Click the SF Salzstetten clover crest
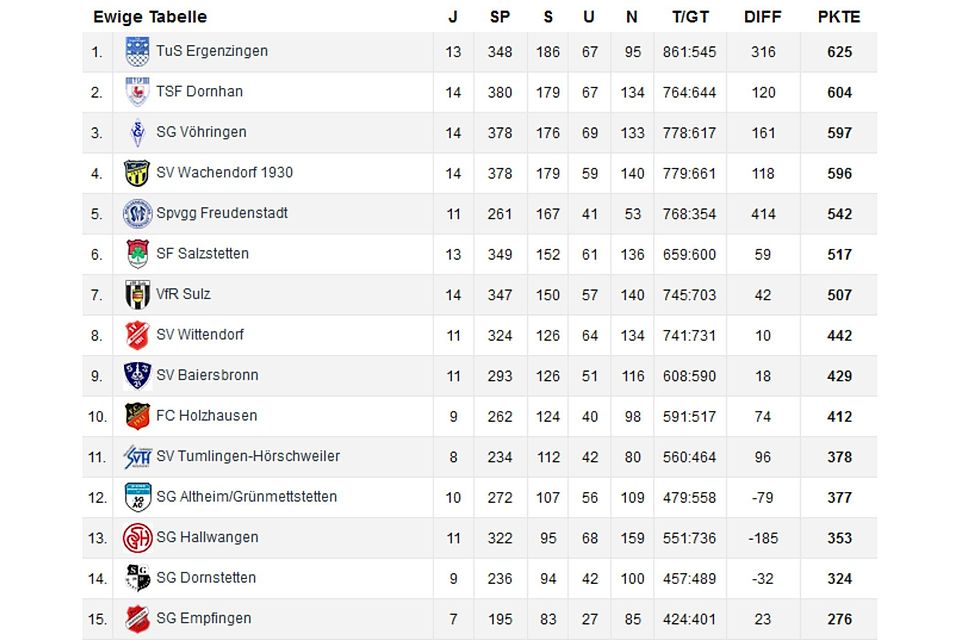Image resolution: width=960 pixels, height=640 pixels. coord(137,254)
